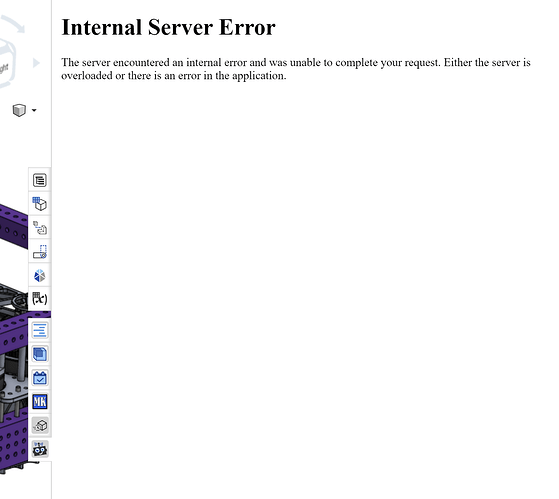
Task: Open the blue stacked-squares app icon
Action: click(40, 354)
